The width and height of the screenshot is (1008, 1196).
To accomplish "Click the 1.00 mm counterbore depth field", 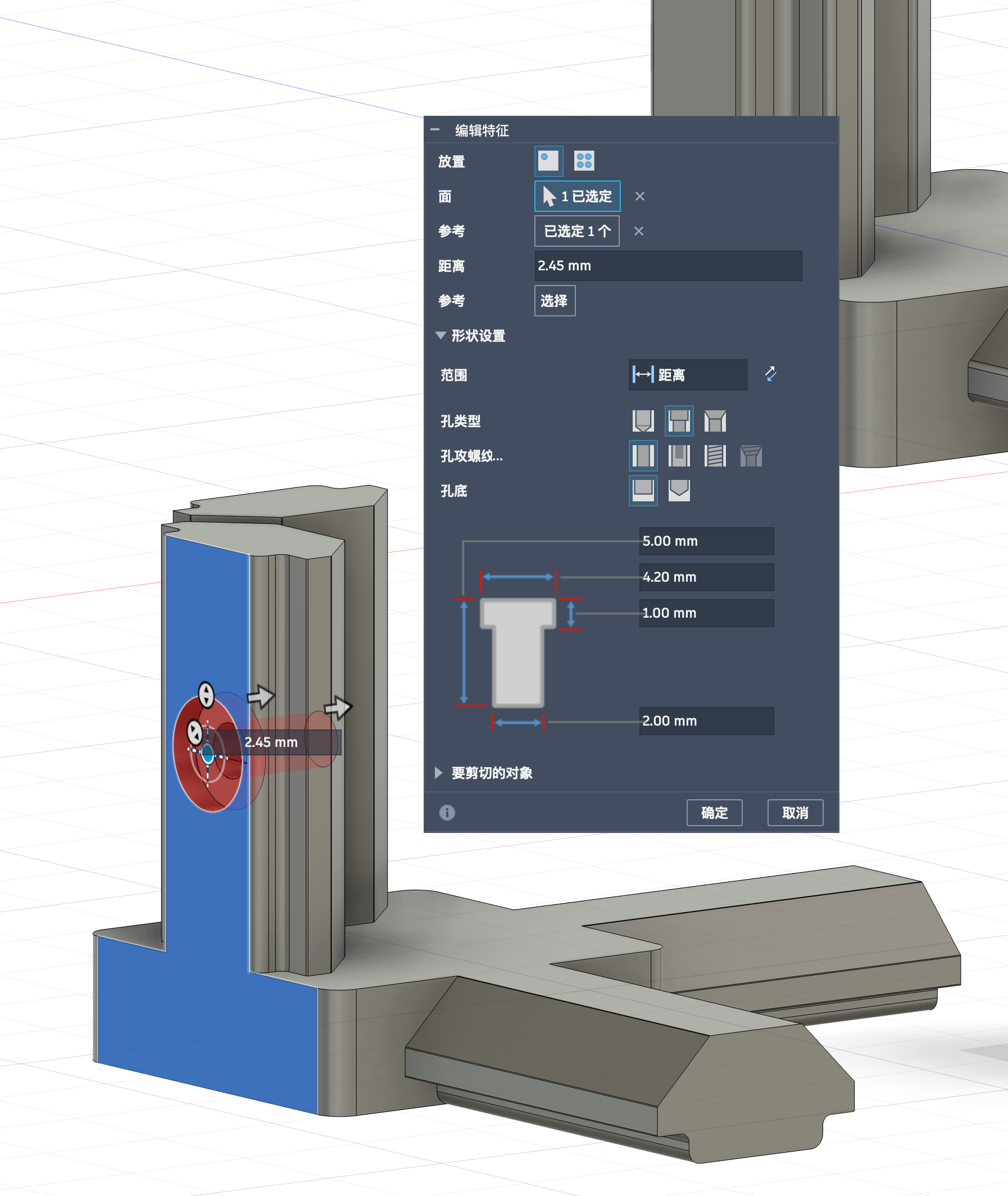I will pos(706,613).
